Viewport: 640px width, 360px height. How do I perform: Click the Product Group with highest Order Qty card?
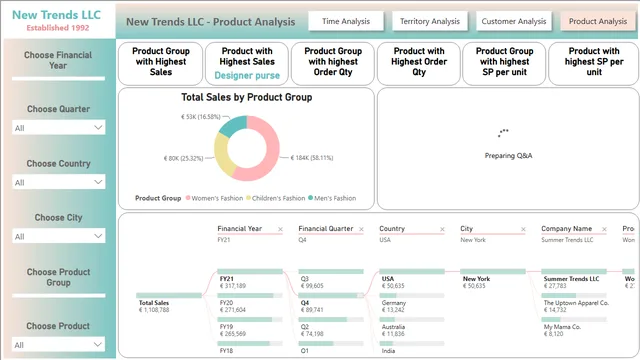tap(333, 64)
